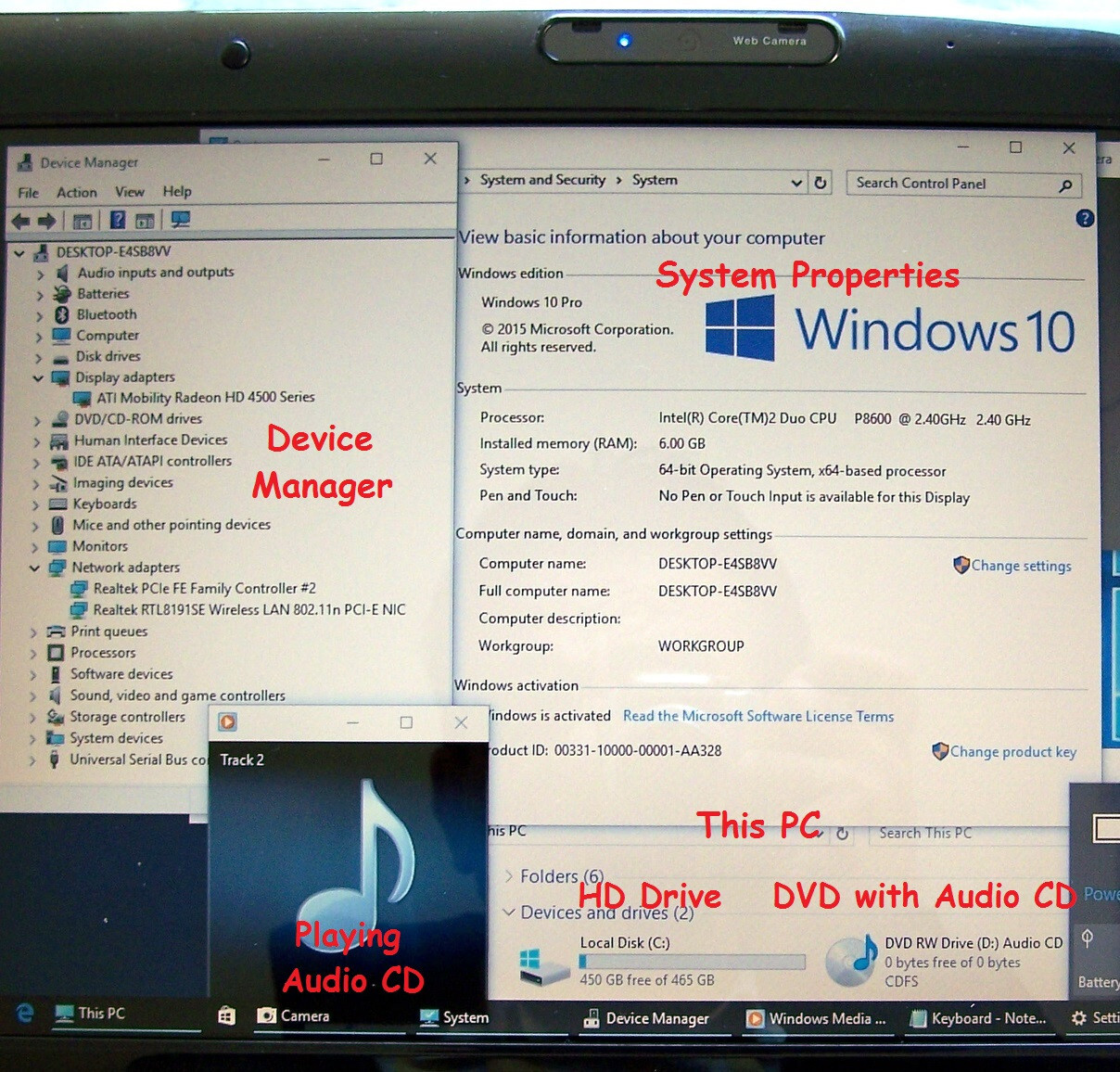
Task: Click the DVD RW Drive (D:) Audio CD icon
Action: [x=851, y=961]
